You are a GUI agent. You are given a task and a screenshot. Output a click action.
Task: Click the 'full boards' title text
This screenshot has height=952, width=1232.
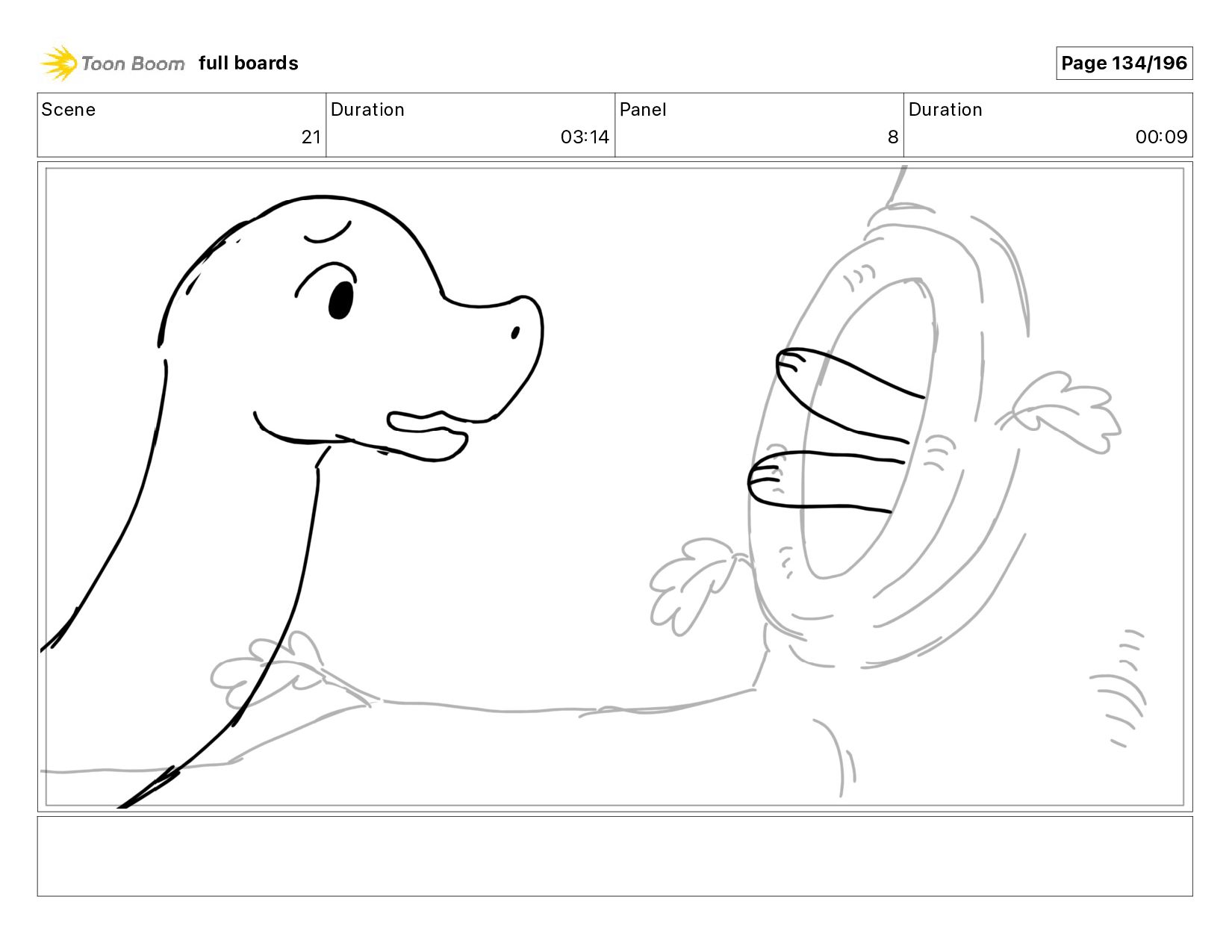(x=249, y=63)
